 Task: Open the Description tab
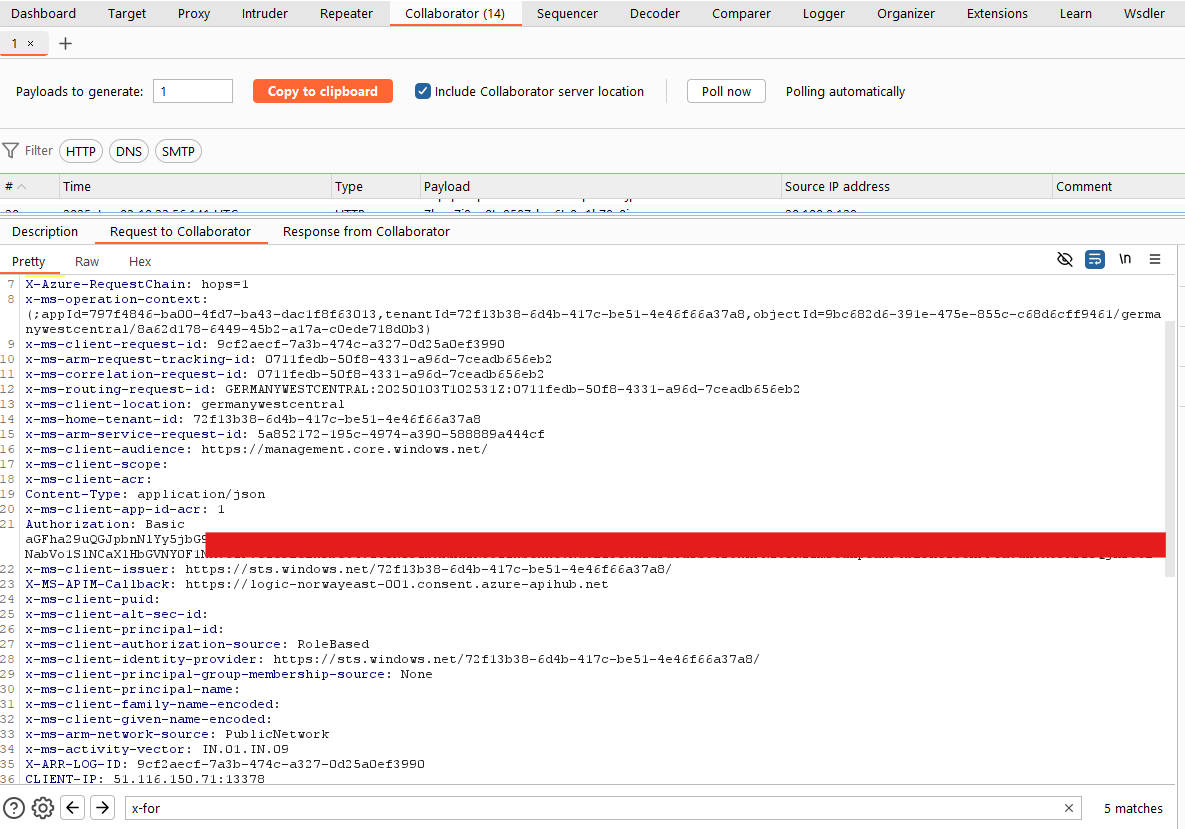click(x=45, y=232)
